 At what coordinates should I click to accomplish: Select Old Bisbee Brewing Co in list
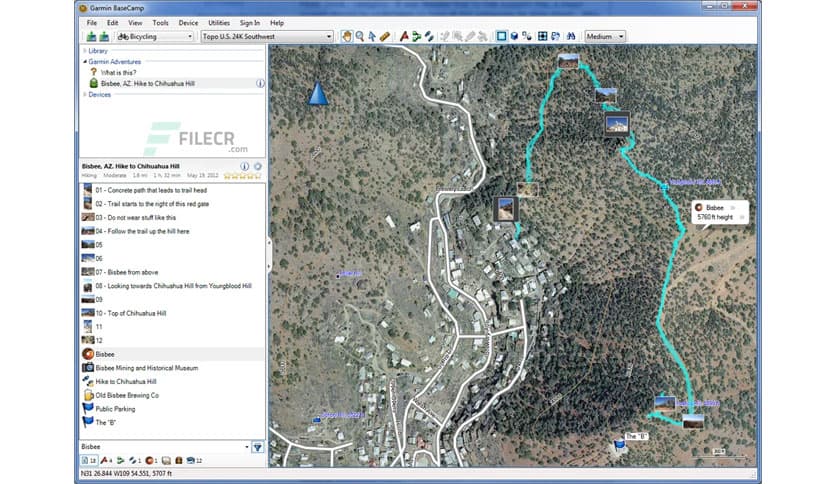click(127, 395)
